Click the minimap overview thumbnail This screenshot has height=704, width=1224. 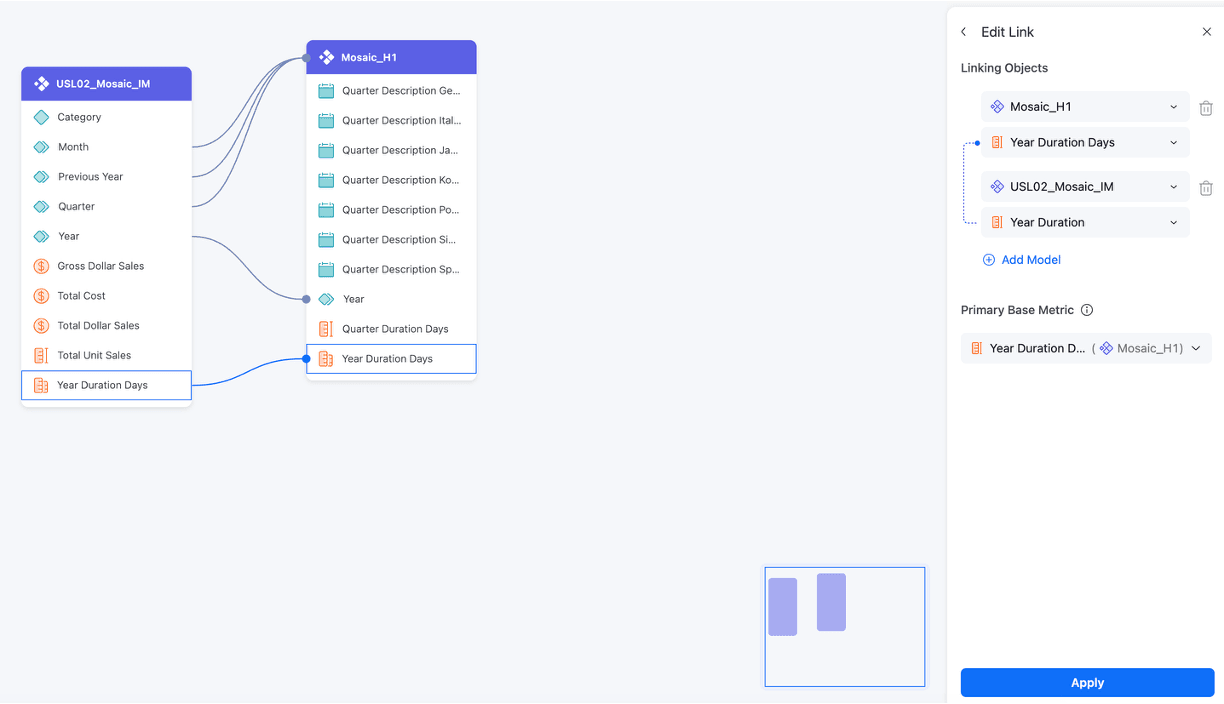tap(845, 627)
